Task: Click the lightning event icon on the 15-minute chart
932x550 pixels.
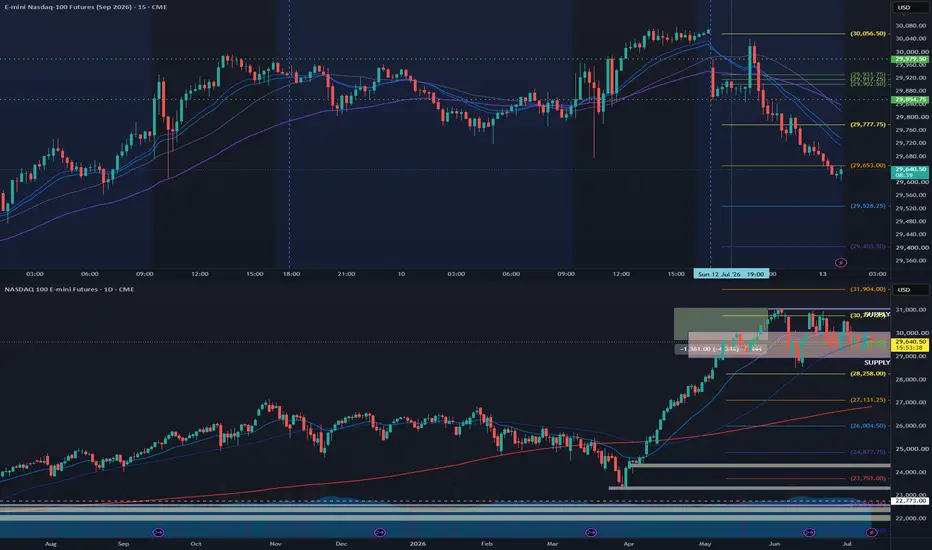Action: [840, 262]
